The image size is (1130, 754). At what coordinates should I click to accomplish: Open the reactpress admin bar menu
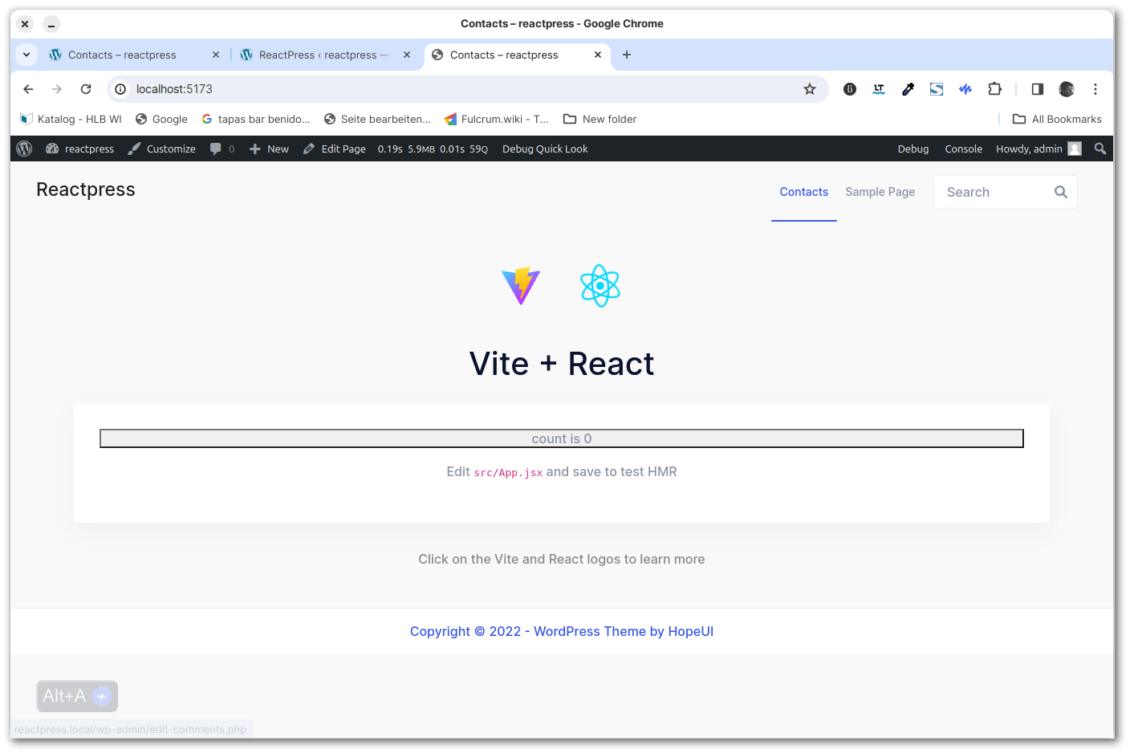[80, 148]
